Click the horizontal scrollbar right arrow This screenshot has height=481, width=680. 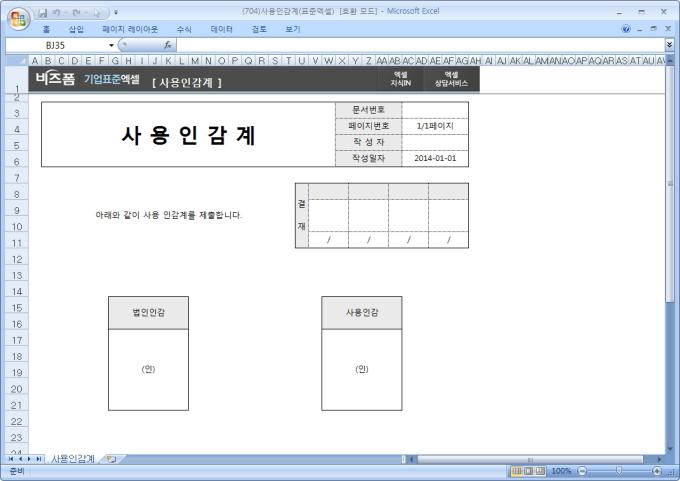tap(660, 459)
